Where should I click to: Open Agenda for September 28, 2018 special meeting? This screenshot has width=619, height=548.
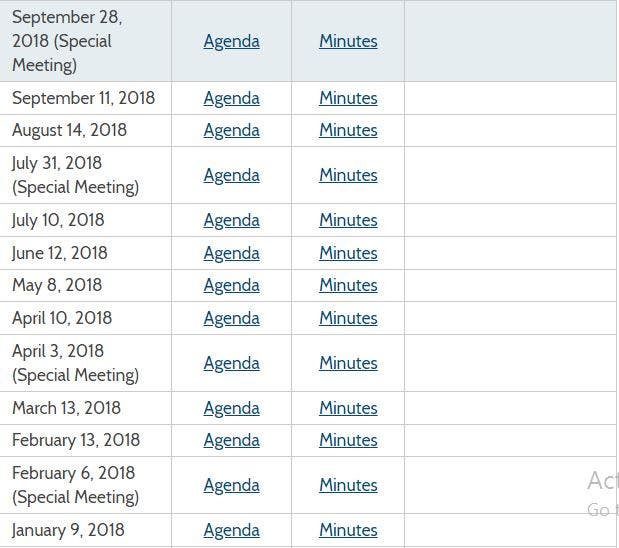[x=231, y=41]
